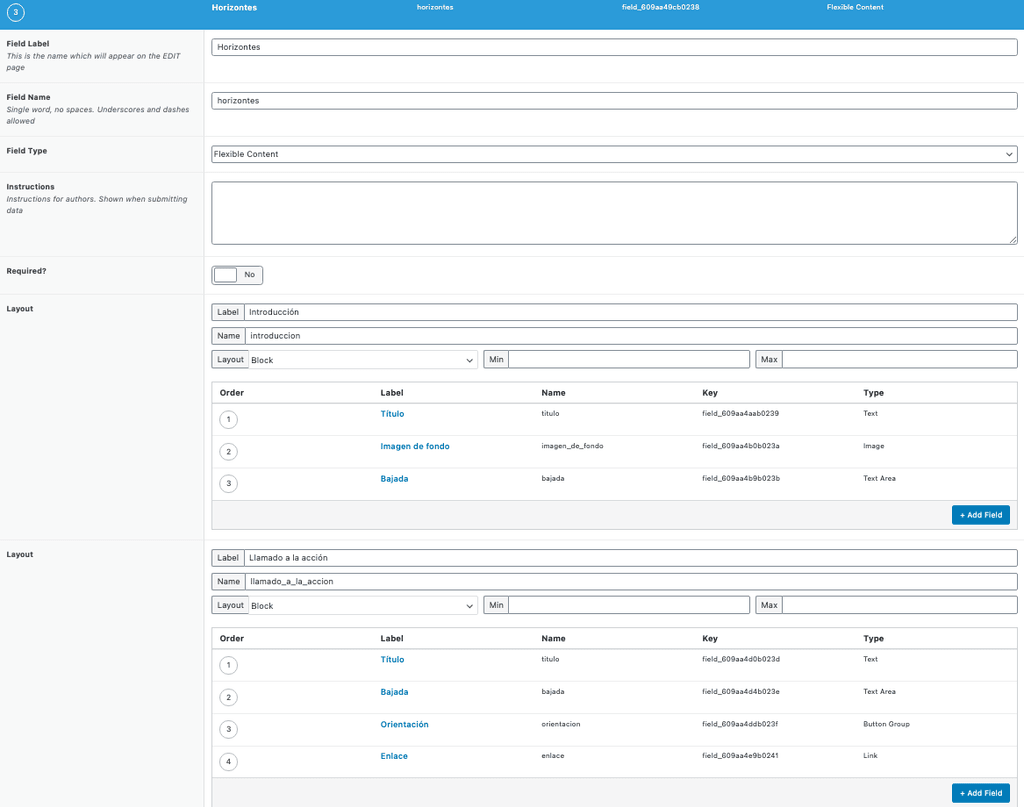Click the Field Label input containing Horizontes
Image resolution: width=1024 pixels, height=807 pixels.
pyautogui.click(x=612, y=46)
